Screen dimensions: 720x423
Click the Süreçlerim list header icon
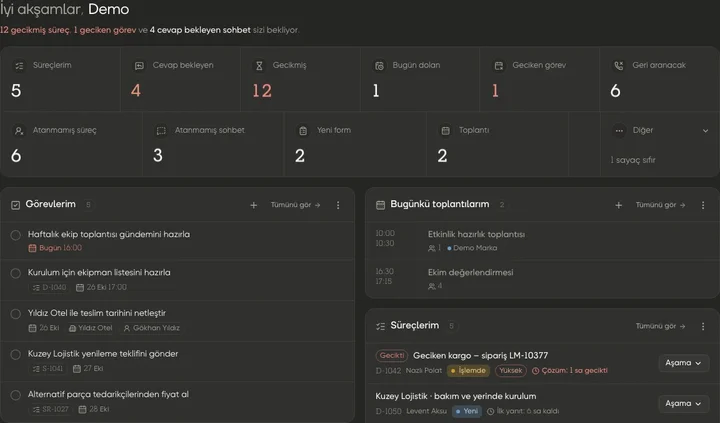pyautogui.click(x=380, y=326)
